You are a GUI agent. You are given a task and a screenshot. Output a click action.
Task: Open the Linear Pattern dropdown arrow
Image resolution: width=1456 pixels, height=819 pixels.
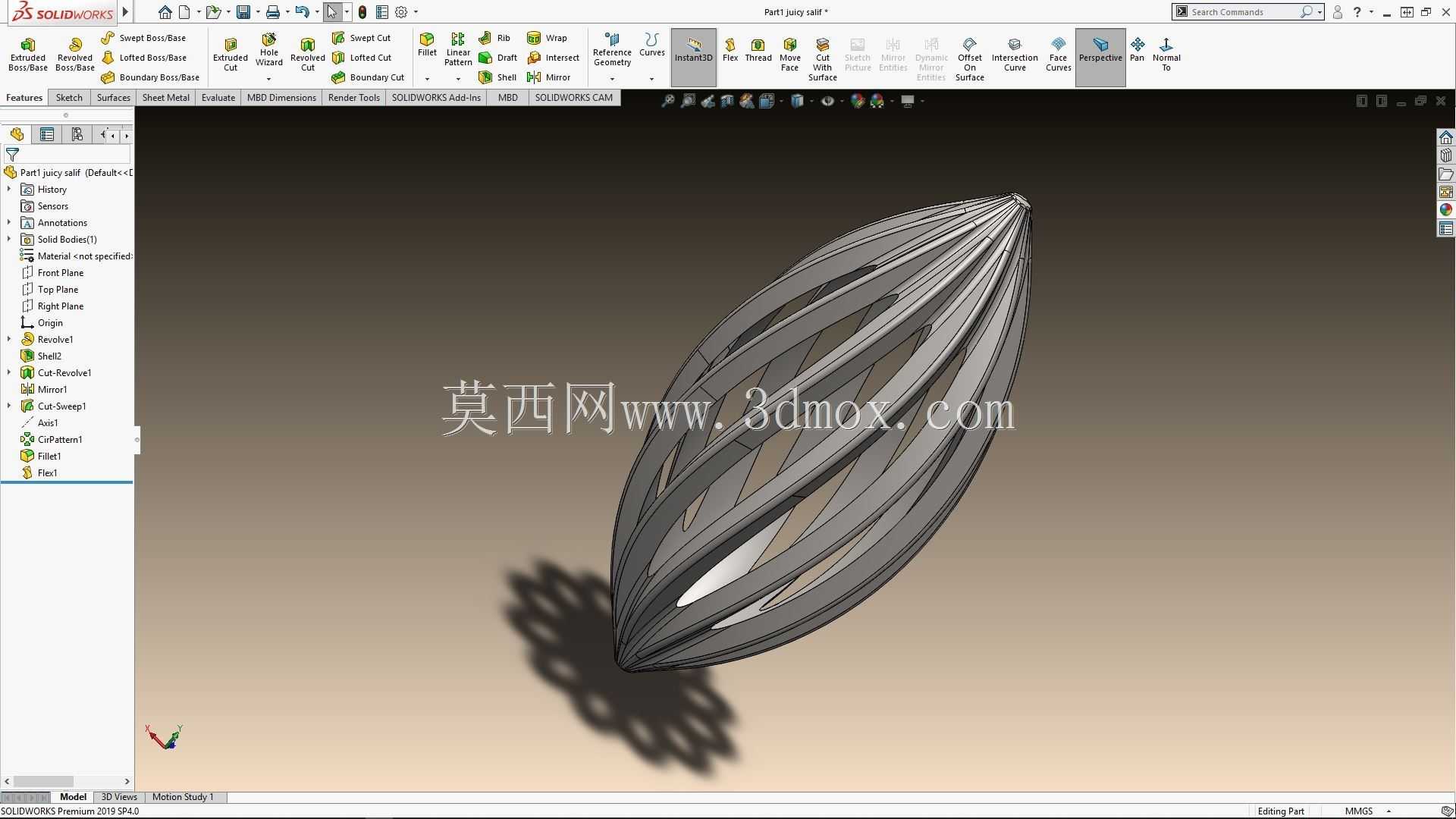pos(458,79)
